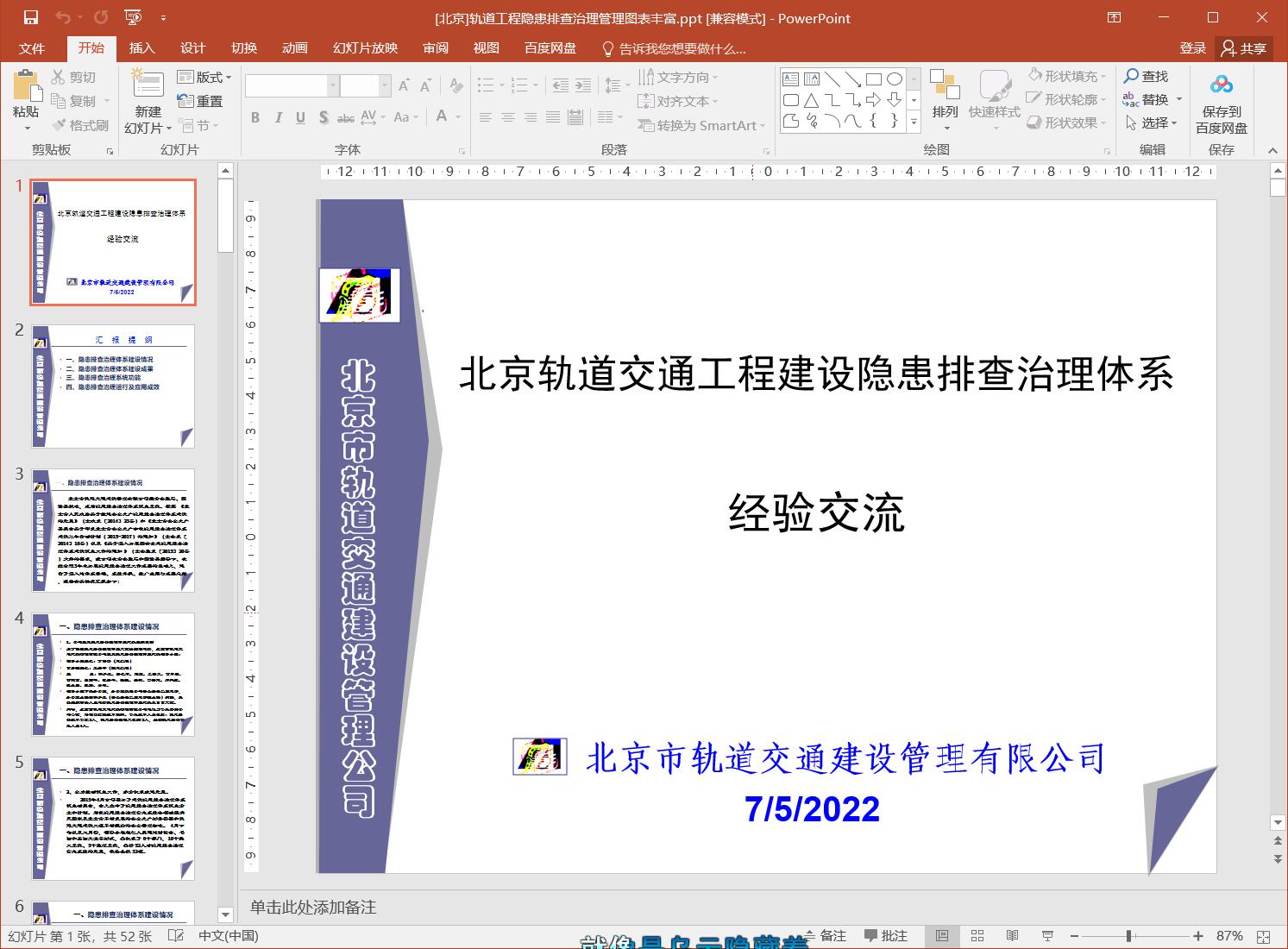Open 批注 (Comments) from status bar
The image size is (1288, 949).
coord(886,936)
